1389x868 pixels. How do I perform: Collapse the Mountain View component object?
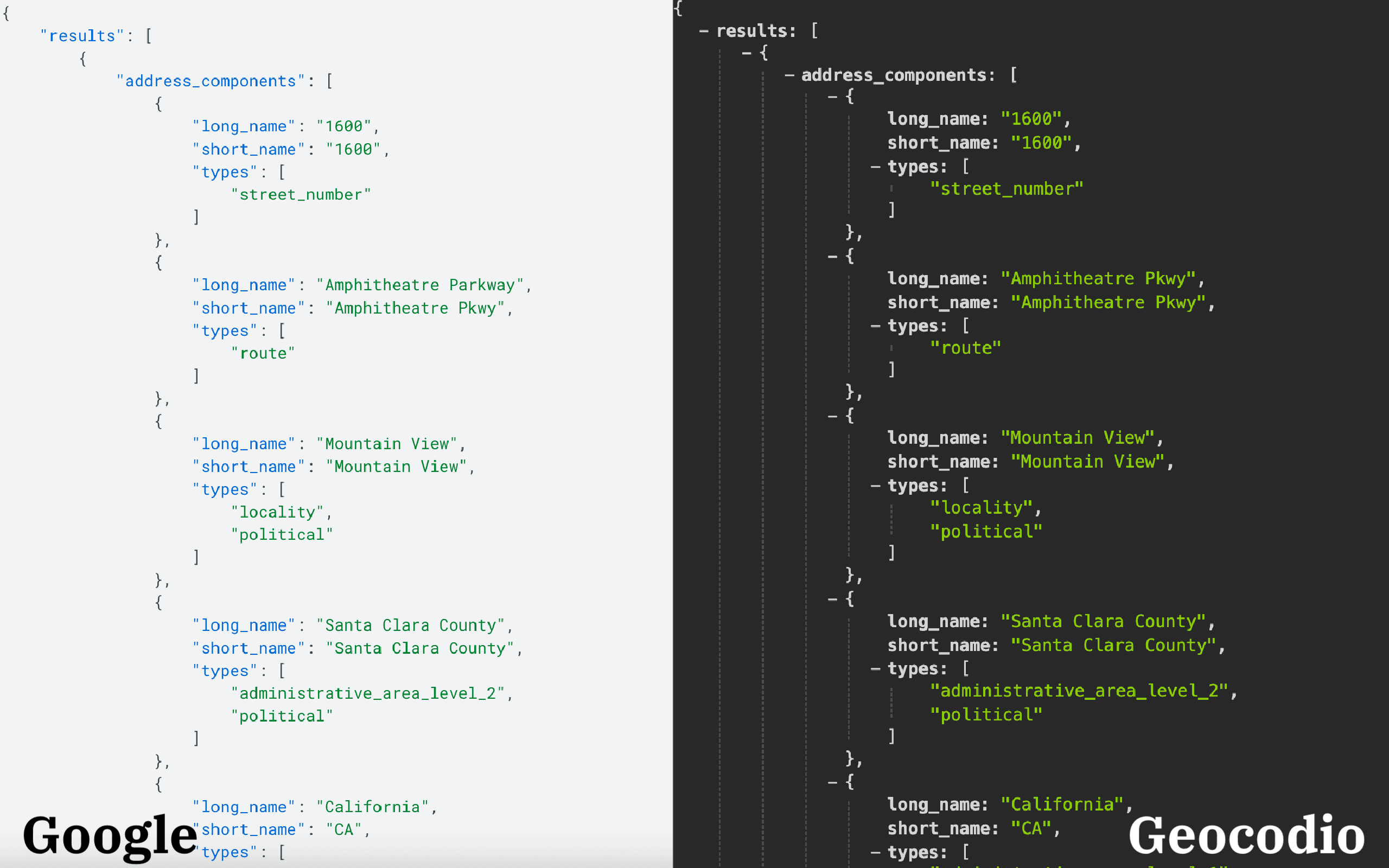pos(832,416)
